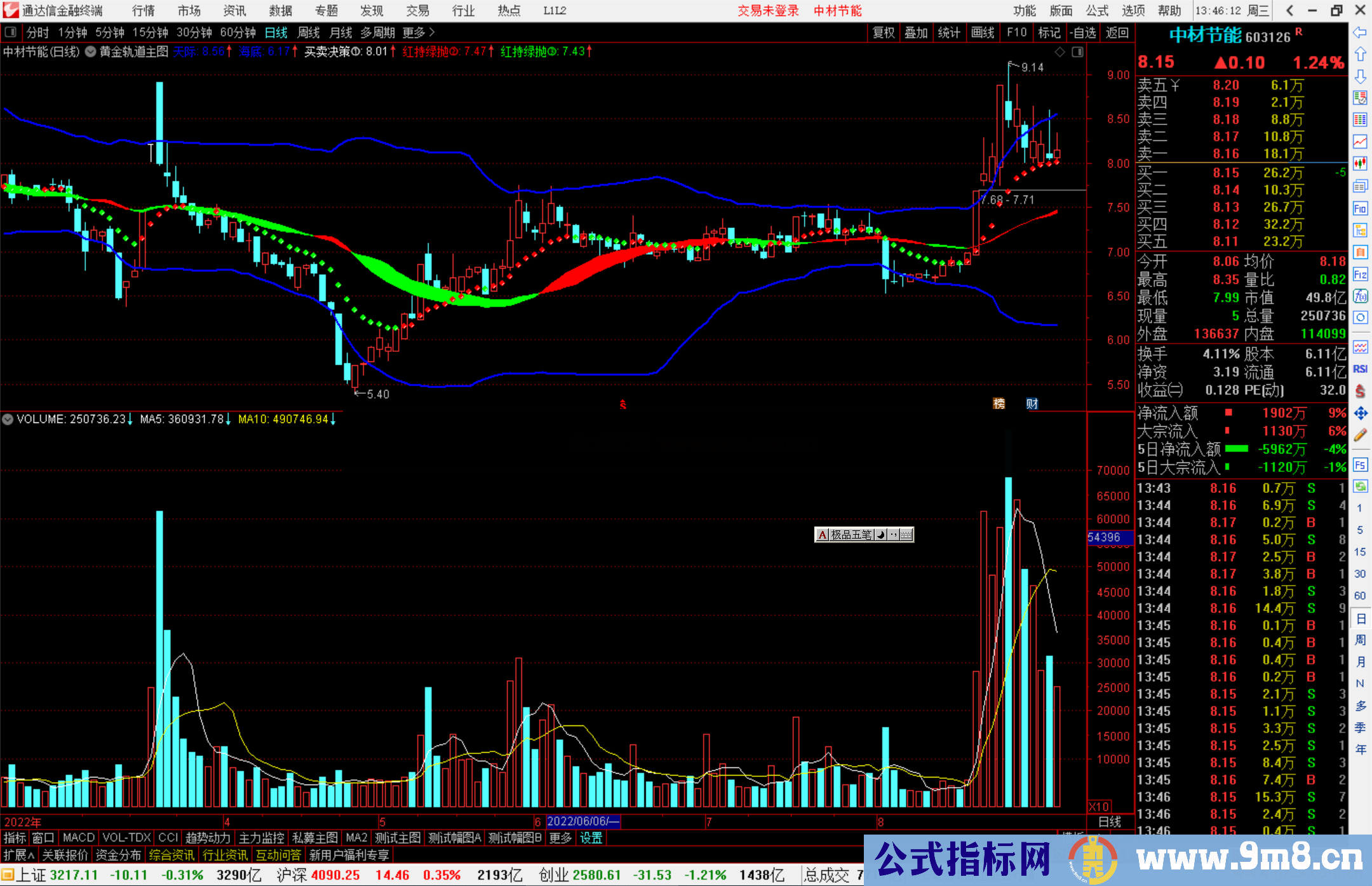Open the f(x) formula manager icon
Viewport: 1372px width, 886px height.
click(x=1360, y=296)
